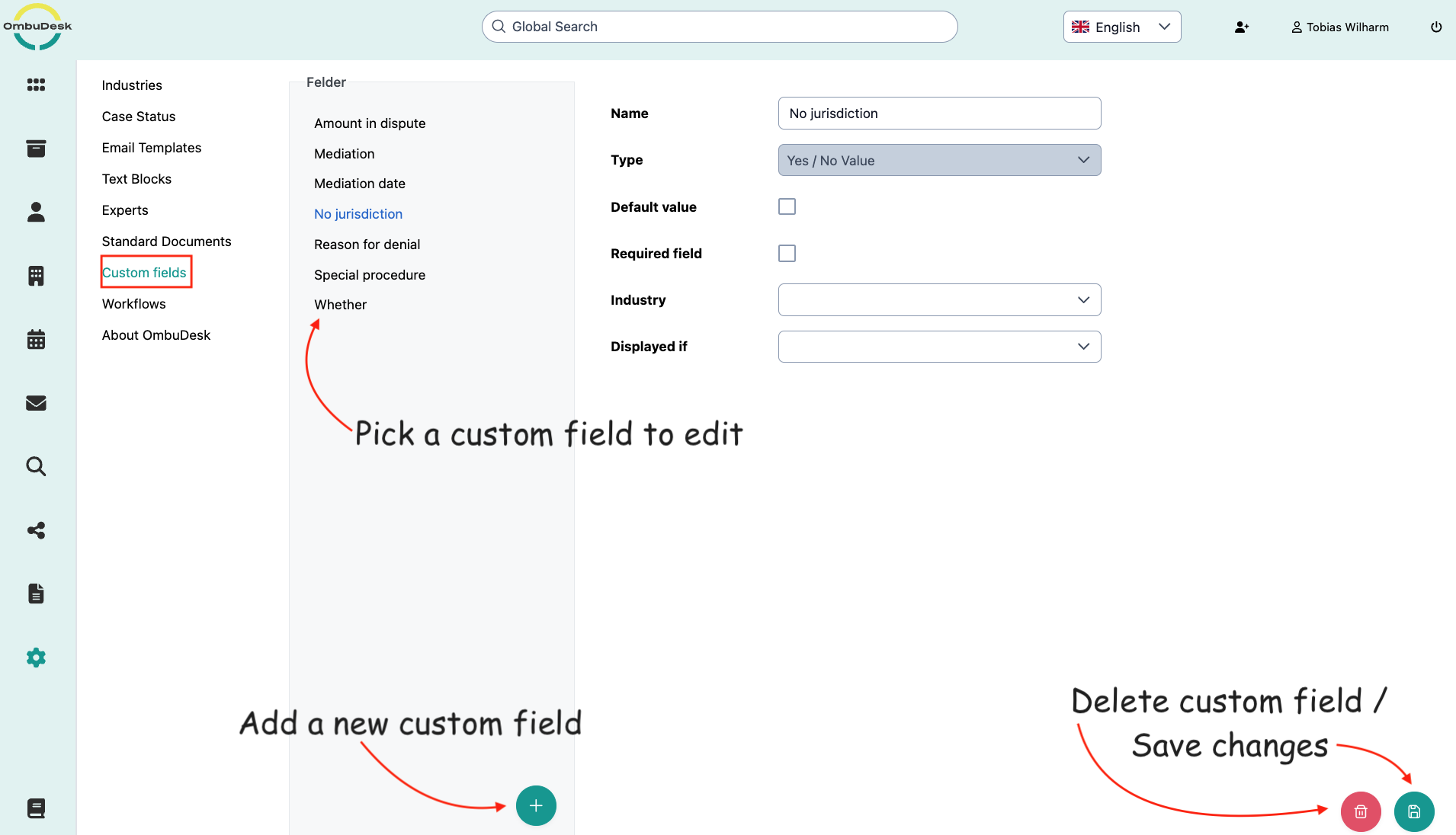
Task: Select the Special procedure field
Action: pyautogui.click(x=370, y=275)
